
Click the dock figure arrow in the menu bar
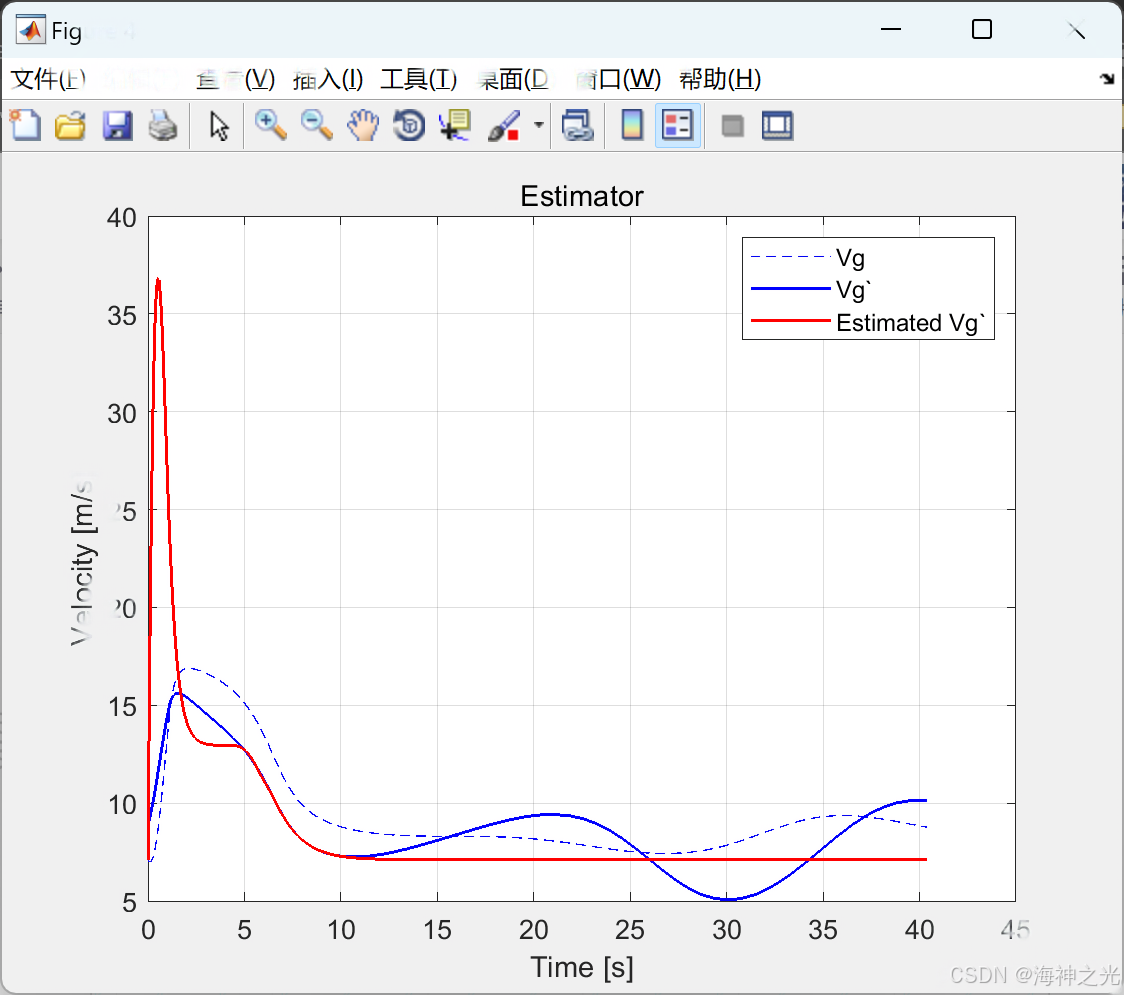click(1107, 79)
